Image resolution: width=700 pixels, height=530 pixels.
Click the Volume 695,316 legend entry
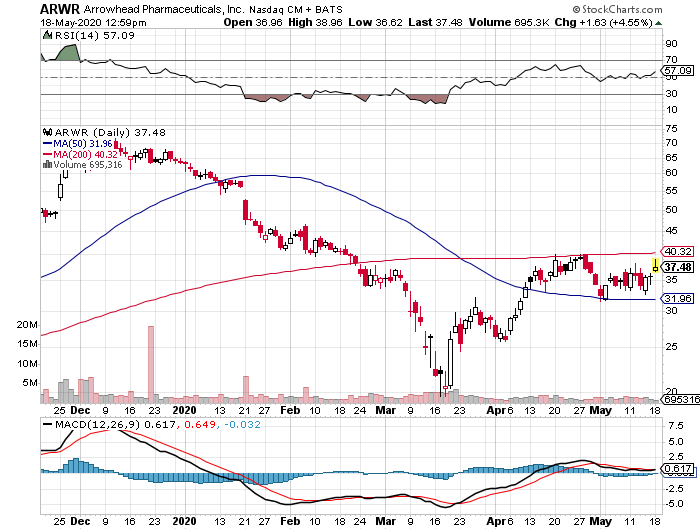pos(88,165)
